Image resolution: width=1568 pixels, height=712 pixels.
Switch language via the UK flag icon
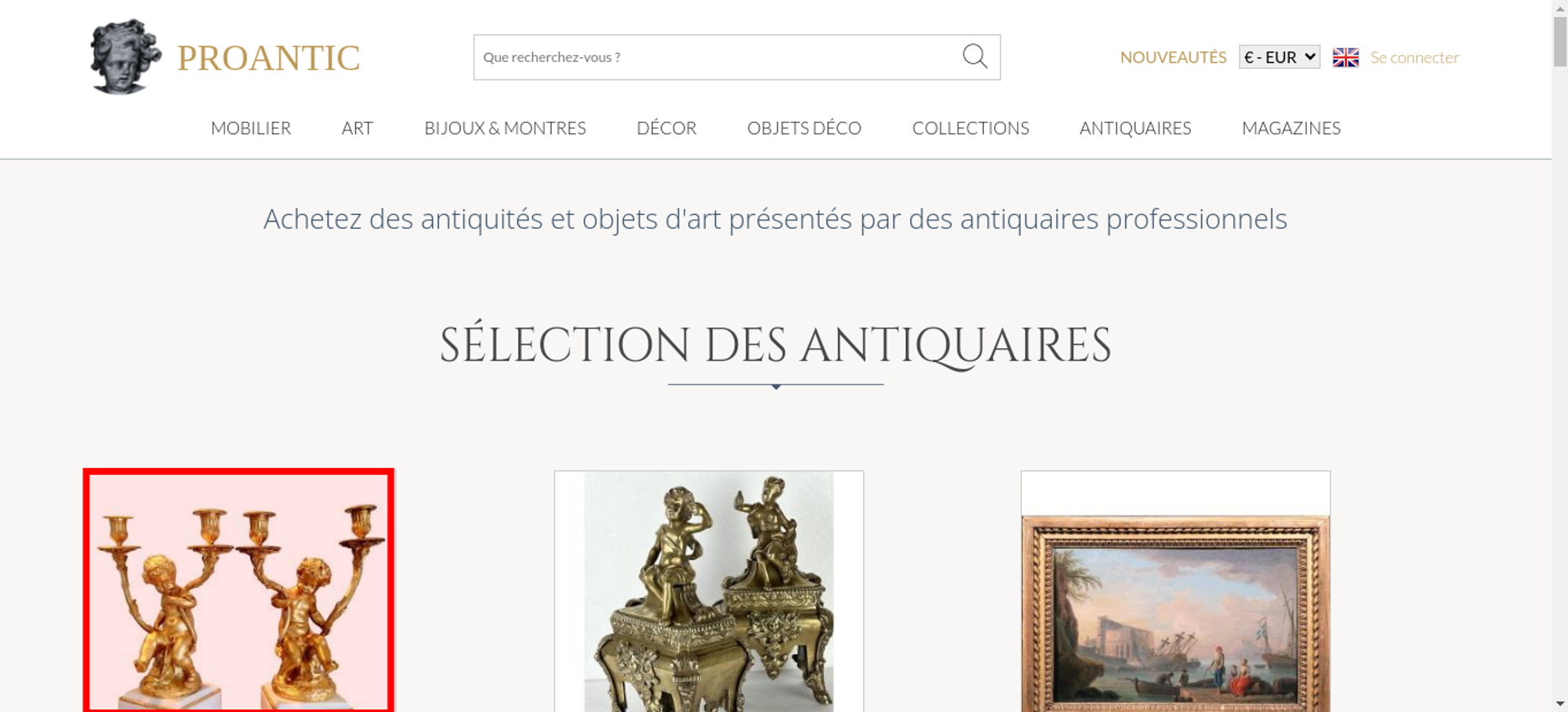1345,57
